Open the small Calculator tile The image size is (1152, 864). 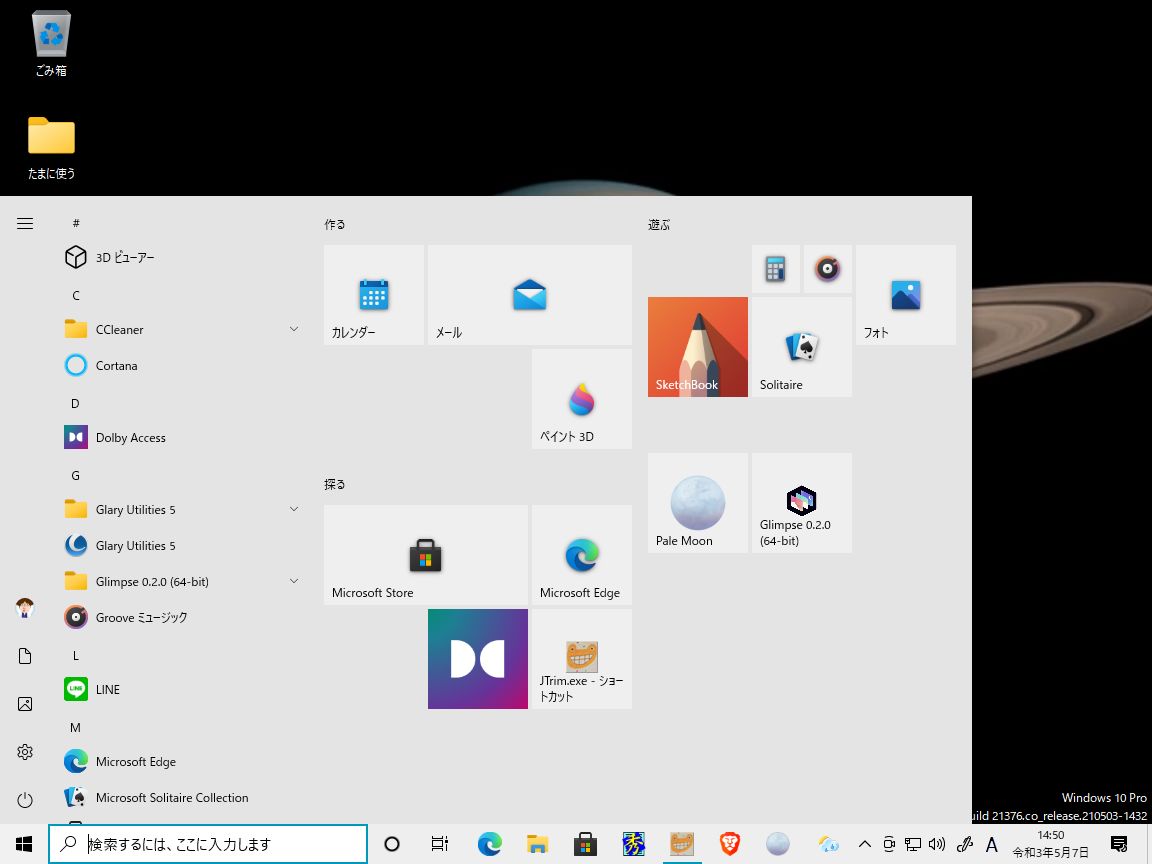(x=776, y=269)
